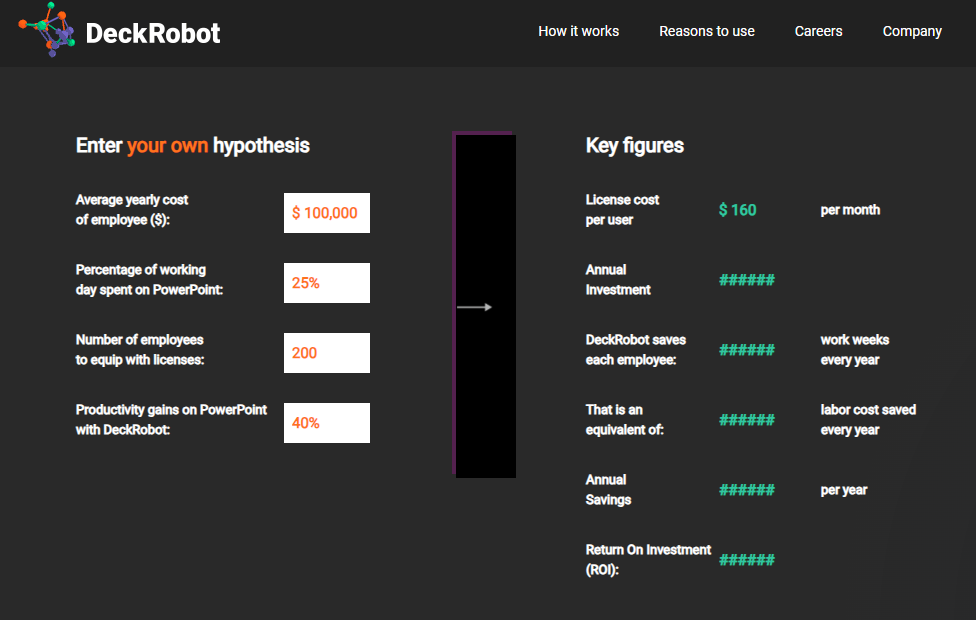976x620 pixels.
Task: Click the Enter your own hypothesis heading
Action: pyautogui.click(x=192, y=146)
